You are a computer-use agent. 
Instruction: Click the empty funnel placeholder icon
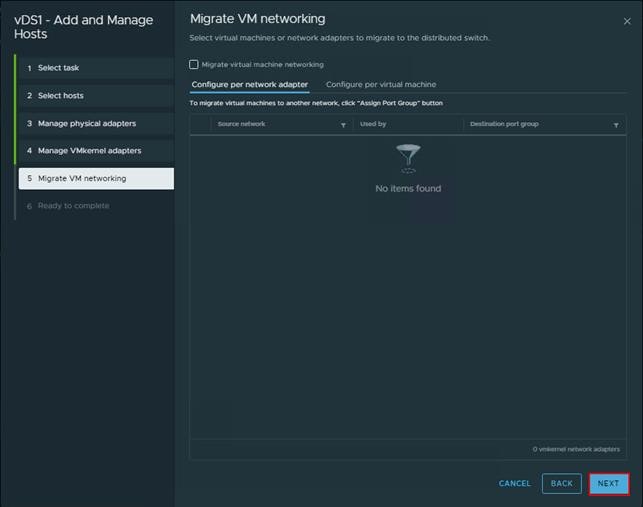408,158
